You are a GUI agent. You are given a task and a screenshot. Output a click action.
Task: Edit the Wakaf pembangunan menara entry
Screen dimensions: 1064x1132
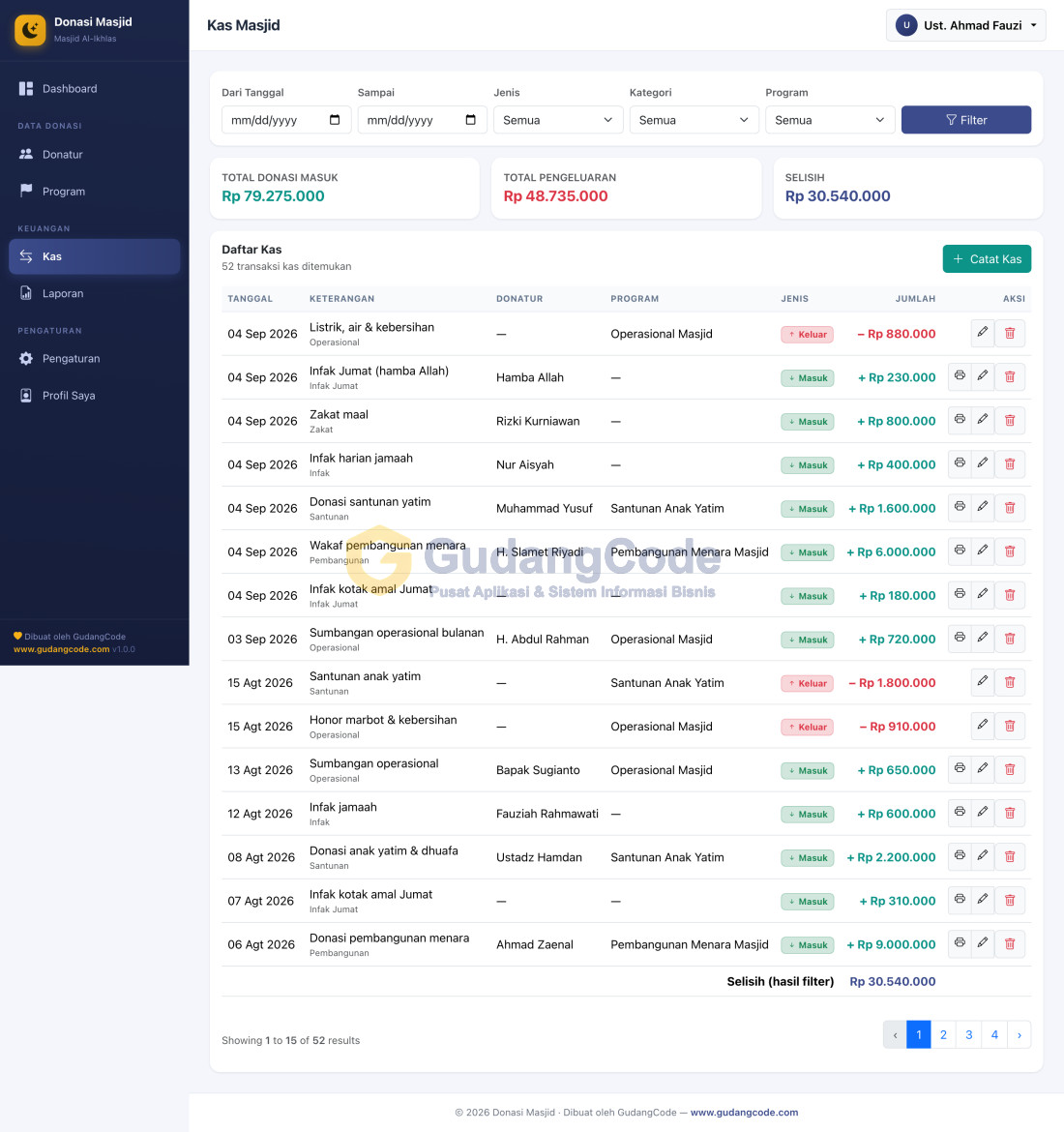[x=983, y=551]
